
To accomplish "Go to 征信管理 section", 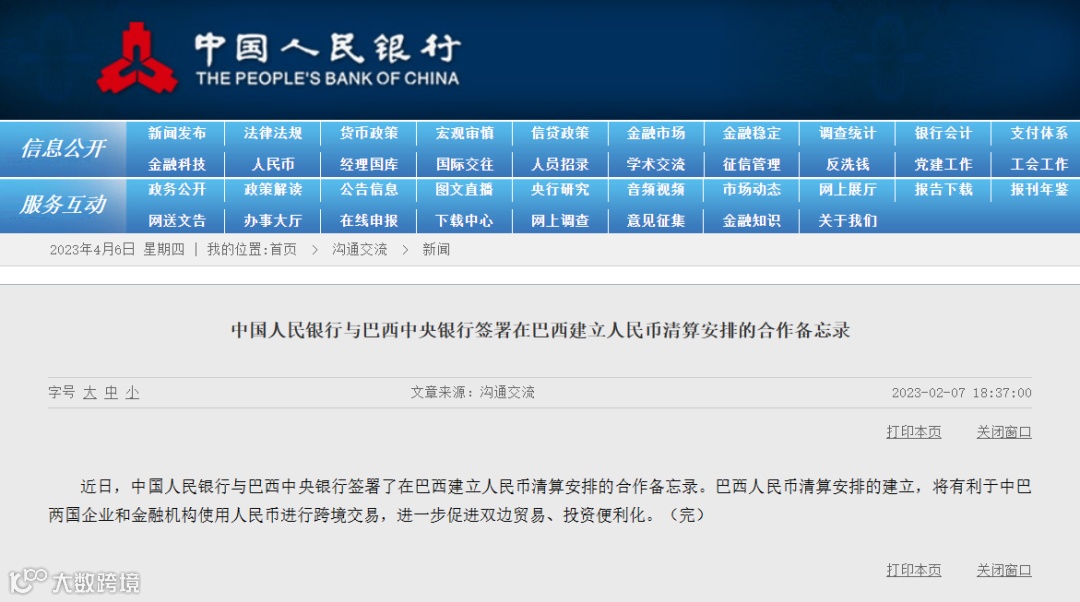I will tap(751, 165).
